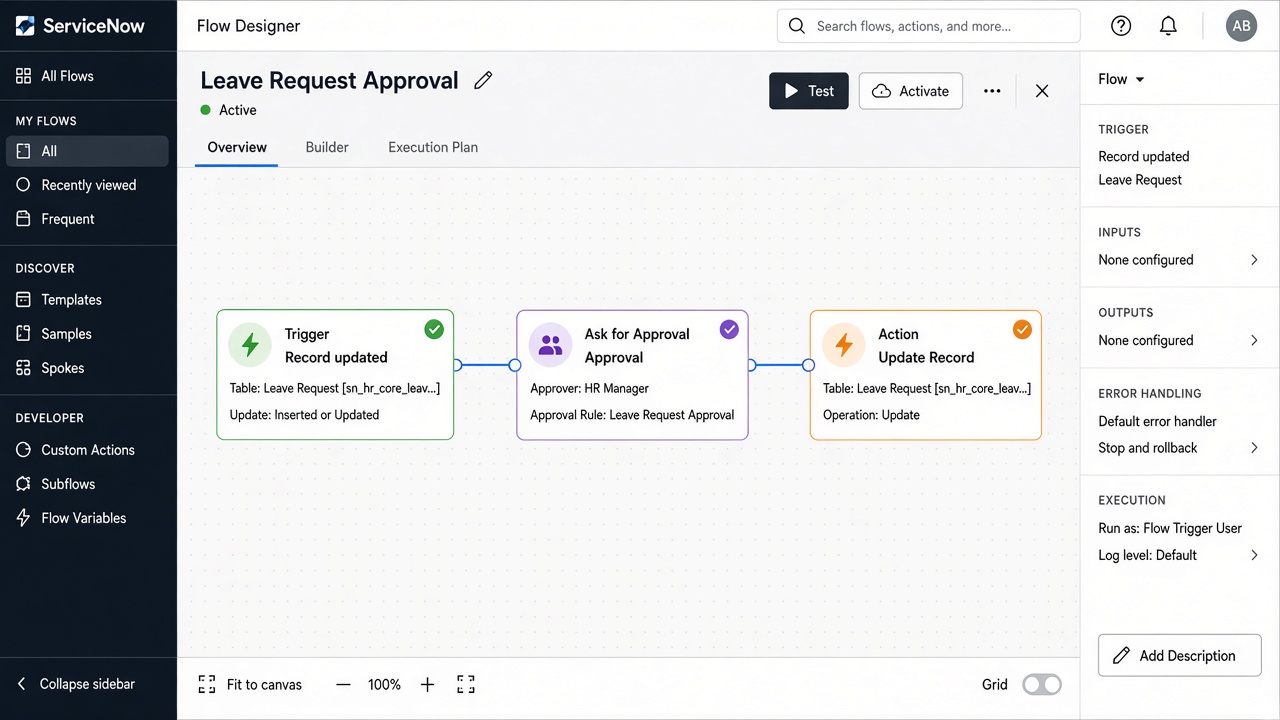Zoom out with the minus icon
Image resolution: width=1280 pixels, height=720 pixels.
[343, 684]
